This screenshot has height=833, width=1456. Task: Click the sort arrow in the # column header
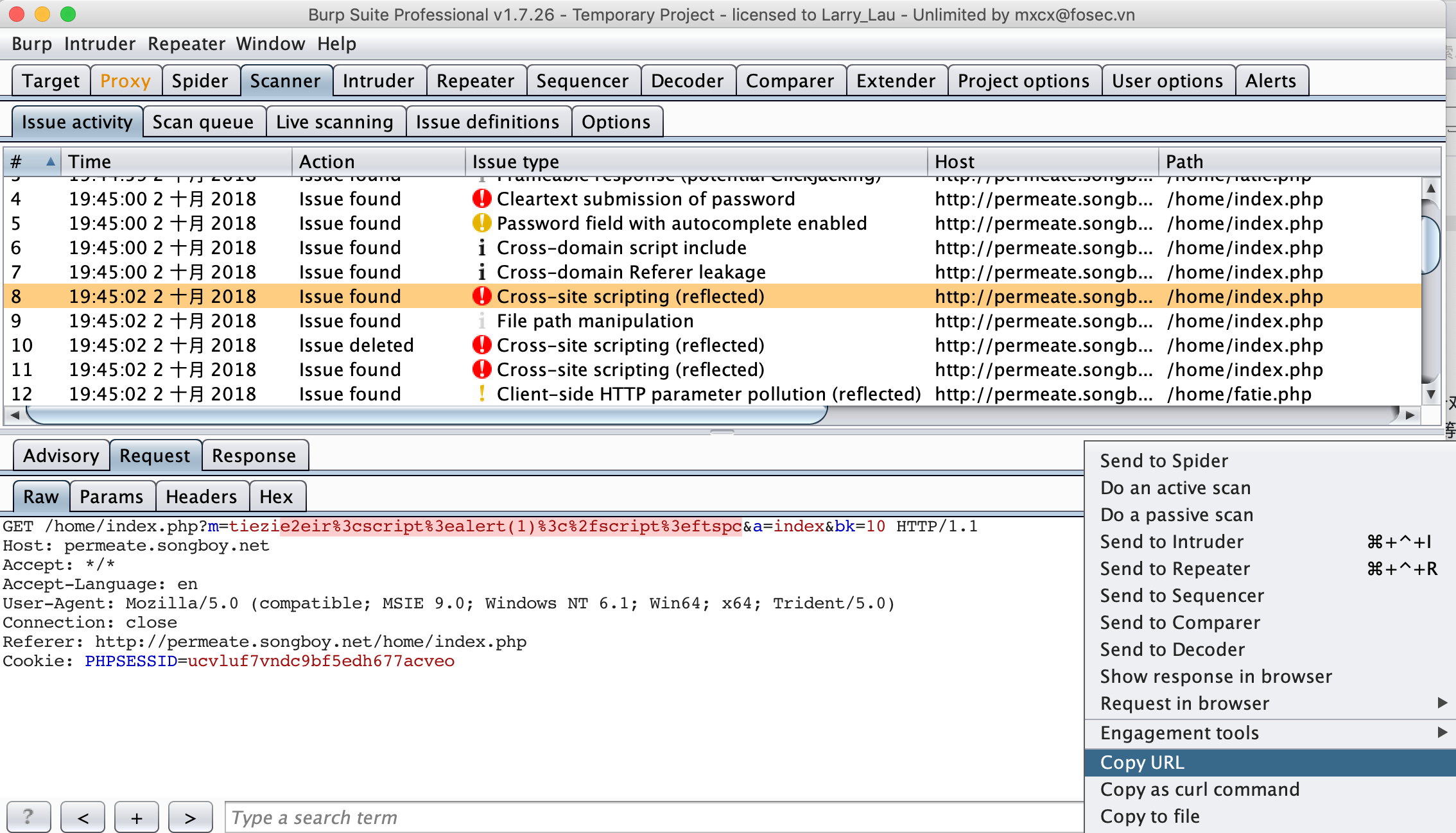tap(50, 162)
